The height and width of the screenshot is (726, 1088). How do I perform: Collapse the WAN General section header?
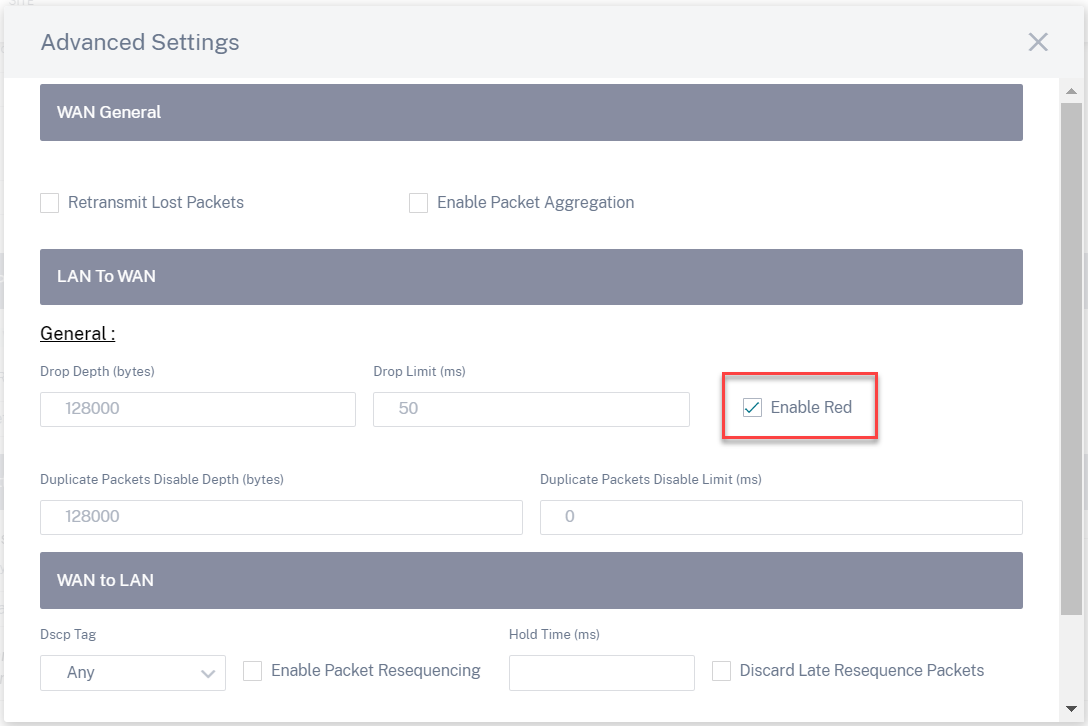531,112
